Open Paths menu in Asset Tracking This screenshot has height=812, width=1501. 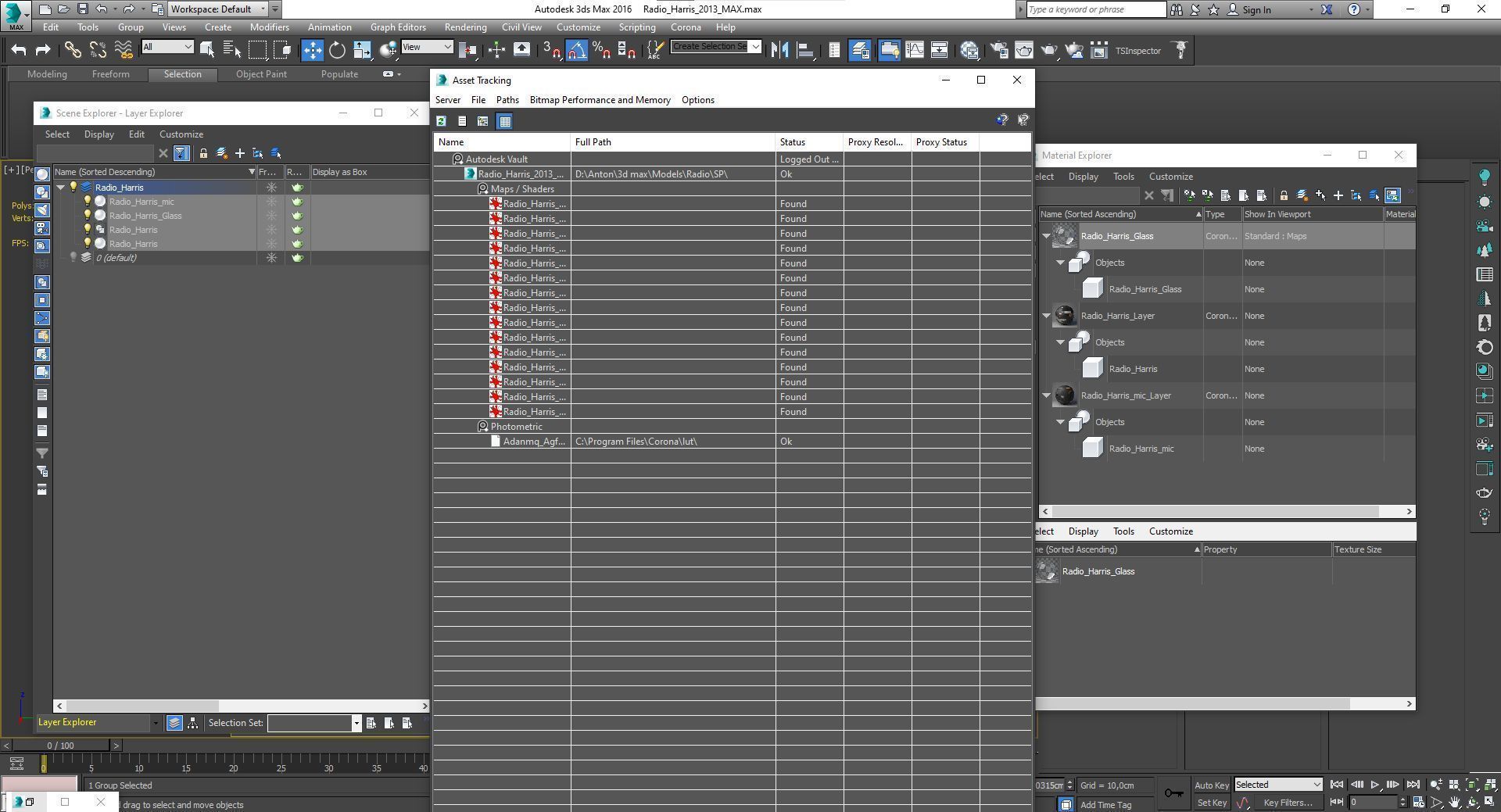point(507,100)
